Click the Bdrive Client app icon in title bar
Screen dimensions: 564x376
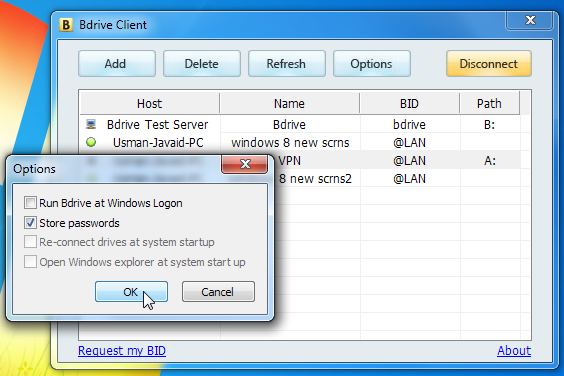pyautogui.click(x=66, y=25)
